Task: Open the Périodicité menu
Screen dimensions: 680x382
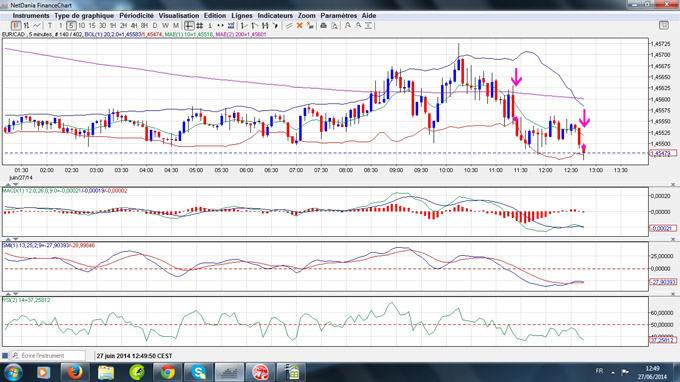Action: pos(136,16)
